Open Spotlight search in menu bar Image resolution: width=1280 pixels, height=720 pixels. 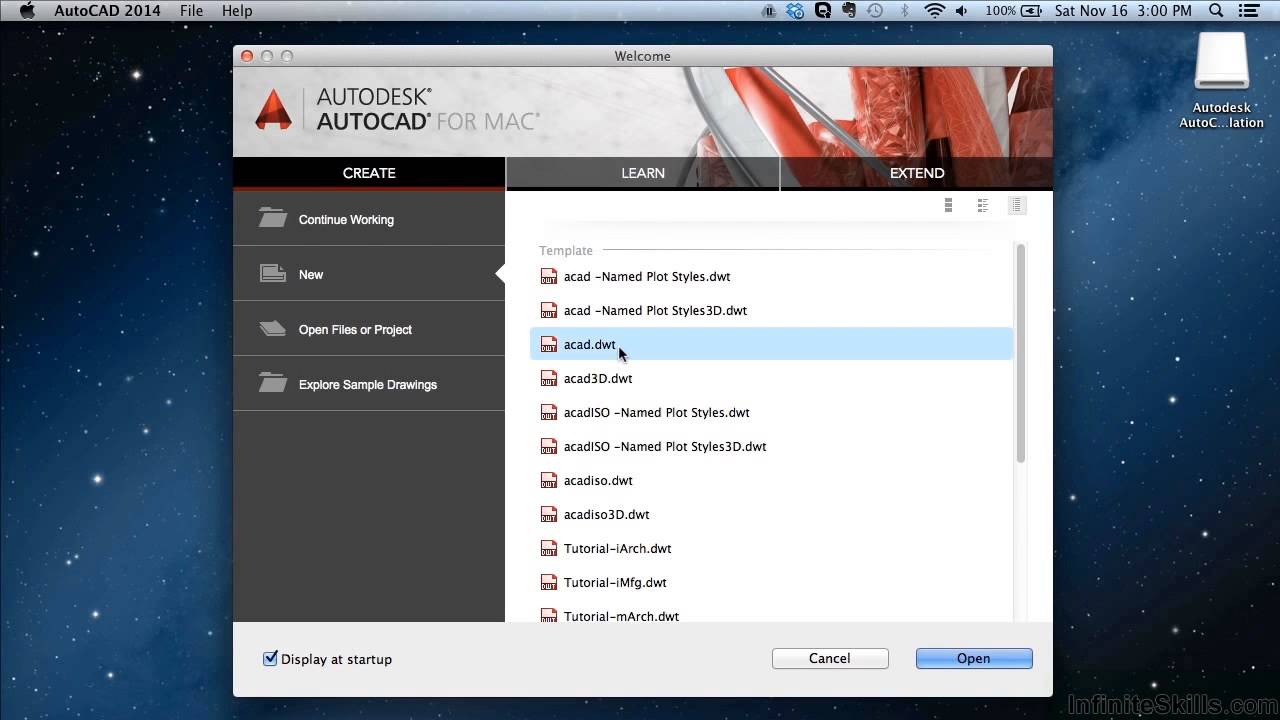1216,11
